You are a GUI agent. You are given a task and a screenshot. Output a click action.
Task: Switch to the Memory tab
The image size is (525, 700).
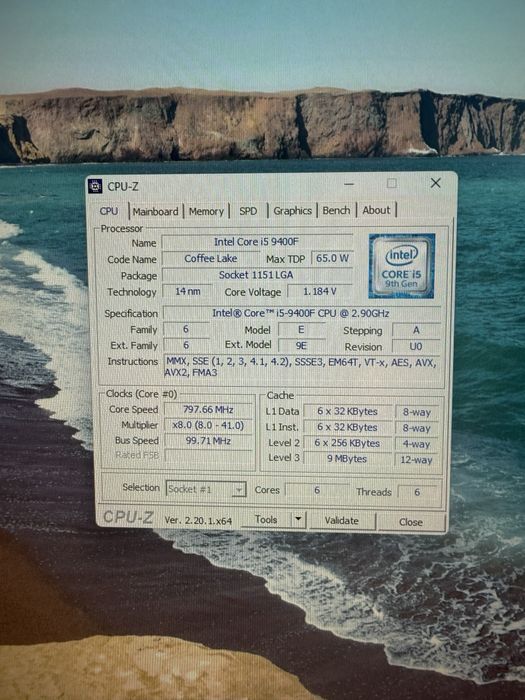[206, 211]
